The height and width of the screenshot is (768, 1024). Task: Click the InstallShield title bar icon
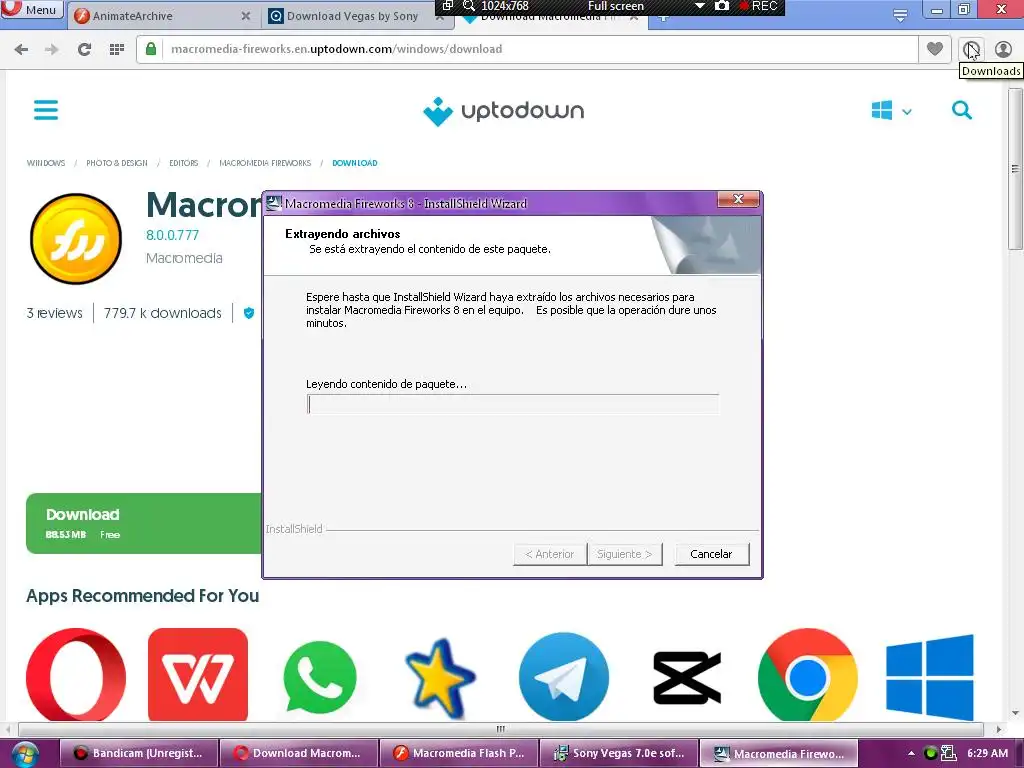coord(274,204)
